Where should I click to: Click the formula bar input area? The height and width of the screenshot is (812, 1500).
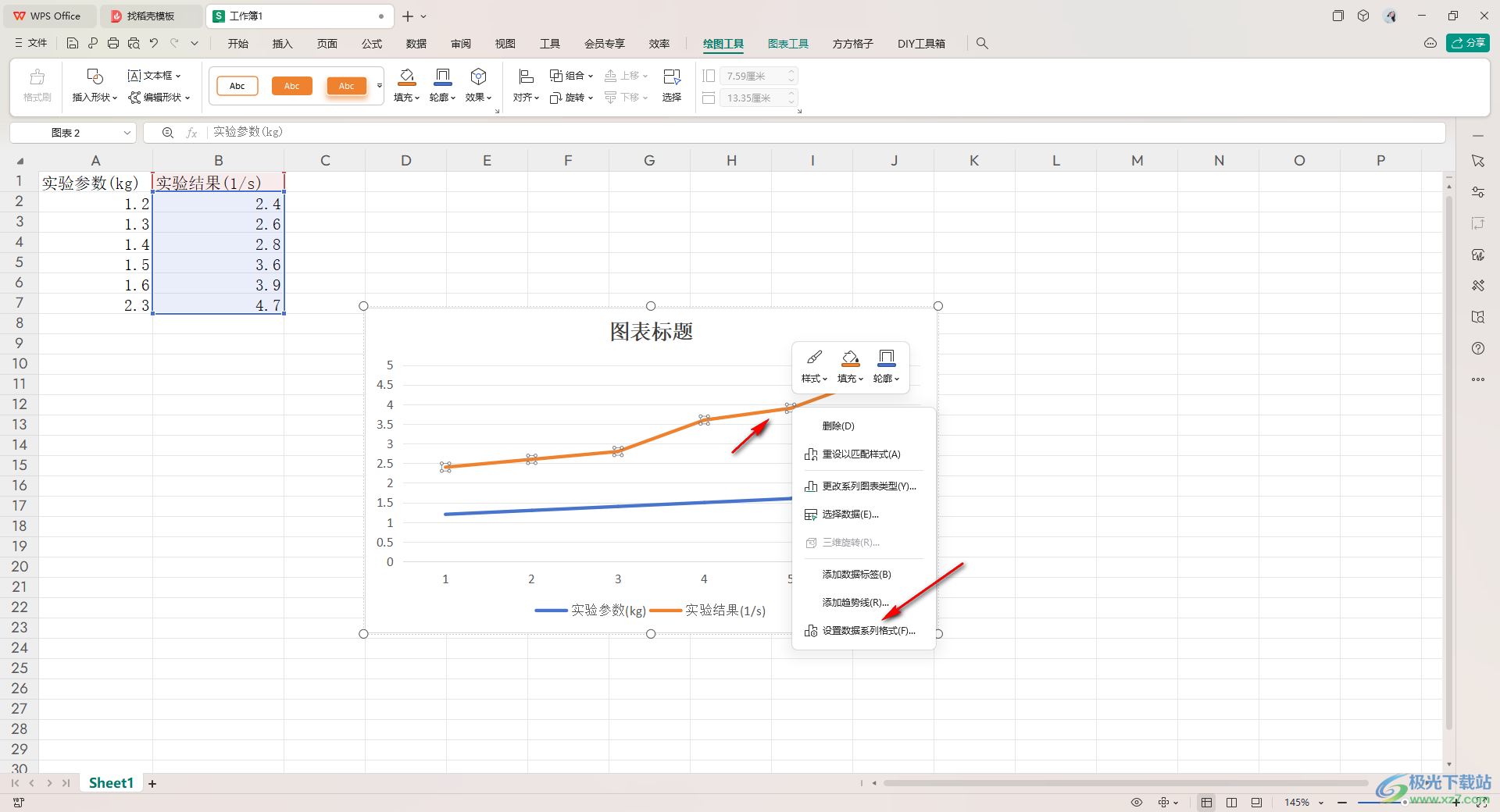click(x=824, y=133)
